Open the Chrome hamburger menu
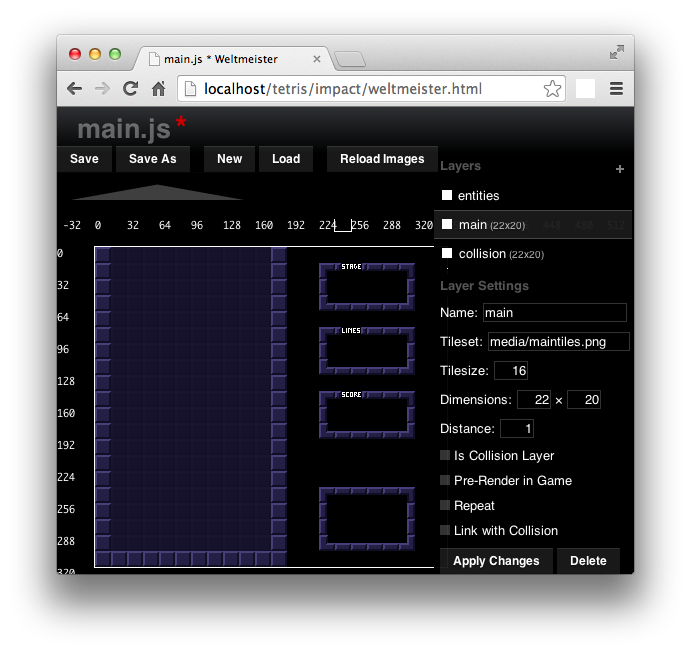Viewport: 691px width, 653px height. [x=616, y=89]
